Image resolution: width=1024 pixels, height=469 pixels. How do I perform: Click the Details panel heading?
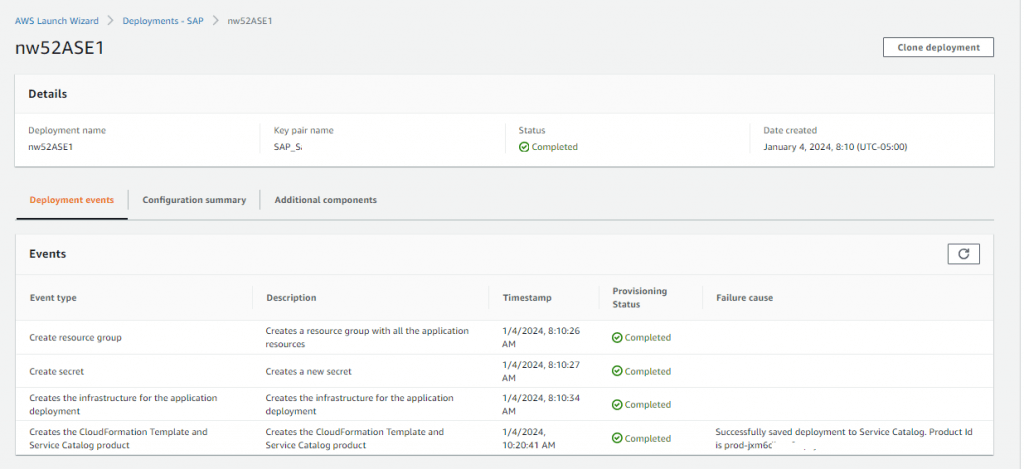coord(48,94)
